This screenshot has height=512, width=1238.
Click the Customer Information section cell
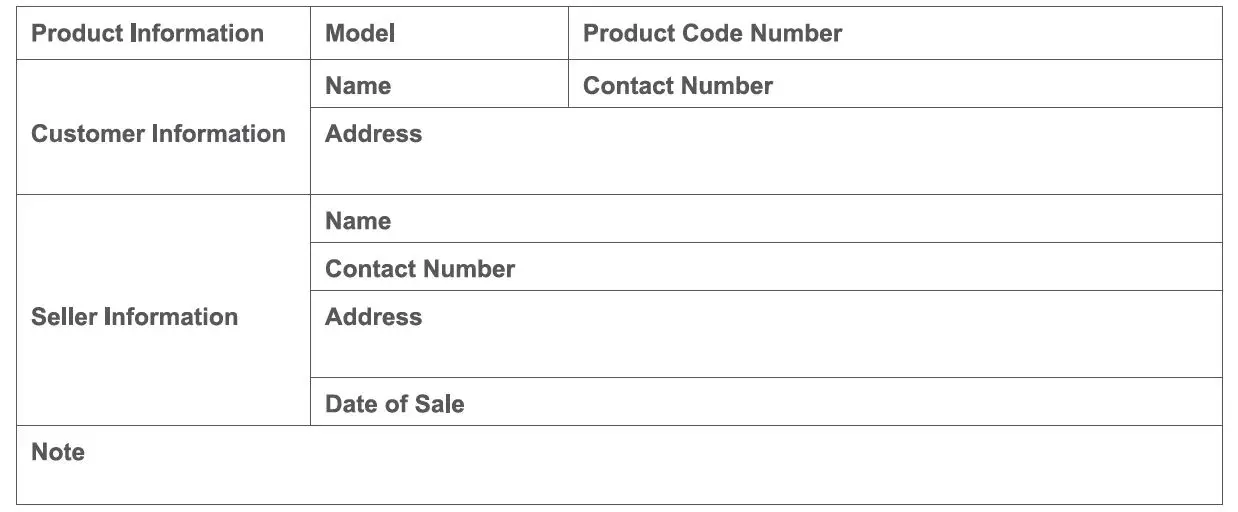tap(163, 134)
